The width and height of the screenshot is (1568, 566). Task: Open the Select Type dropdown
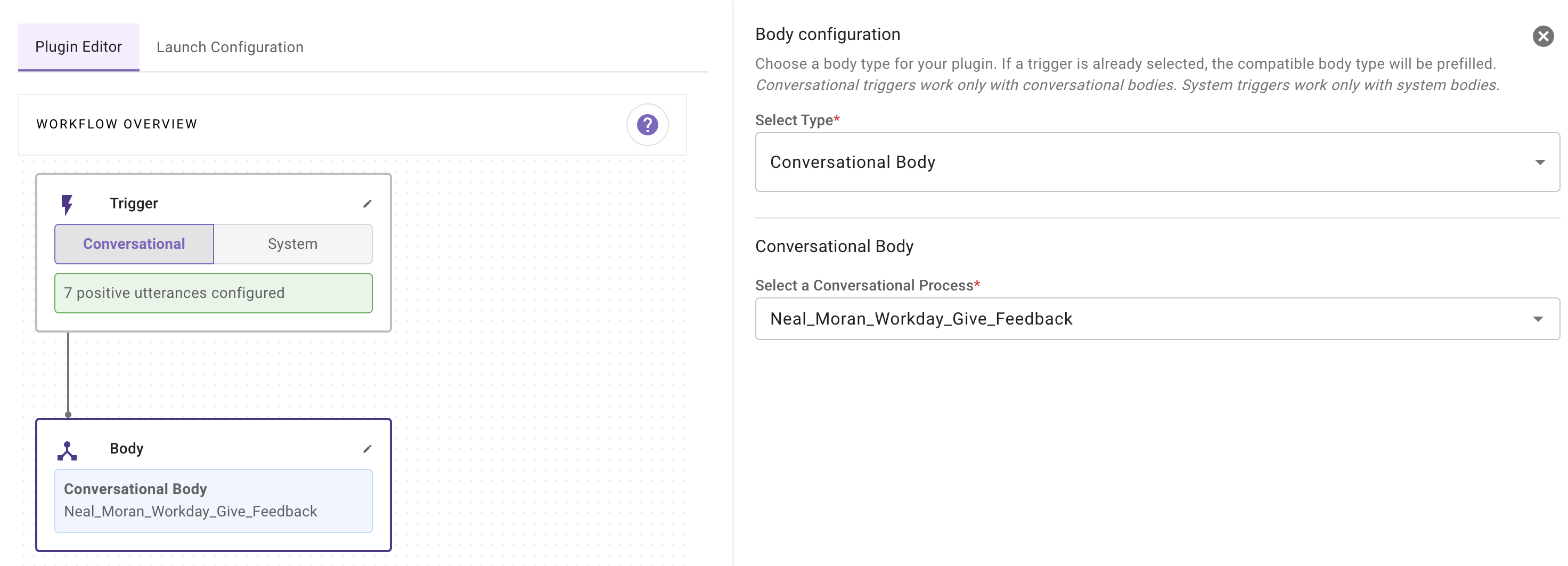pos(1145,162)
